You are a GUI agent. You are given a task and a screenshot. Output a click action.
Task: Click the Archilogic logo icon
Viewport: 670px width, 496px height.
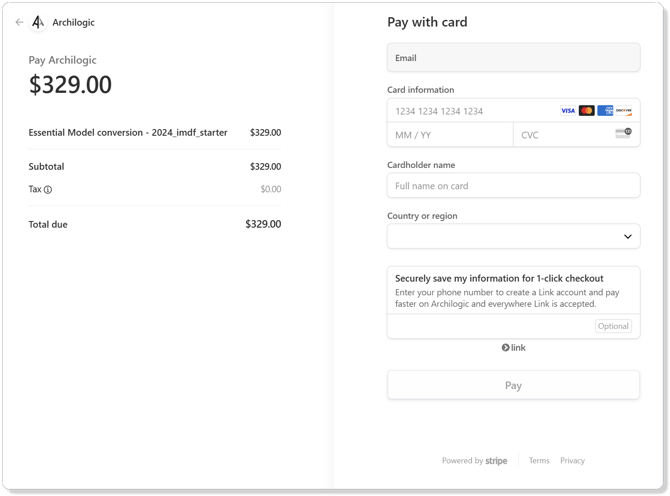38,22
